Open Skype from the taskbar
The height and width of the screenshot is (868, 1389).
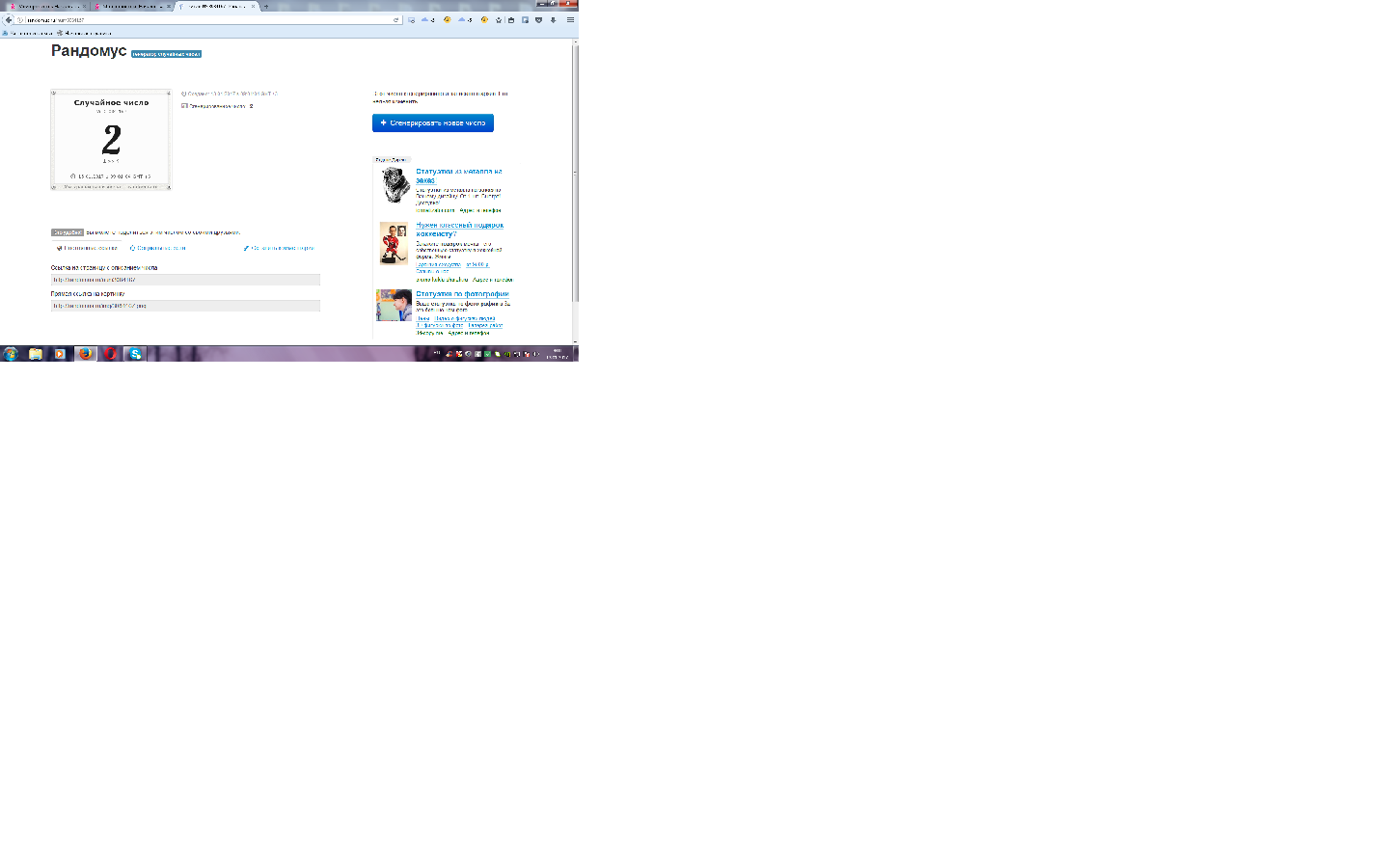(135, 354)
